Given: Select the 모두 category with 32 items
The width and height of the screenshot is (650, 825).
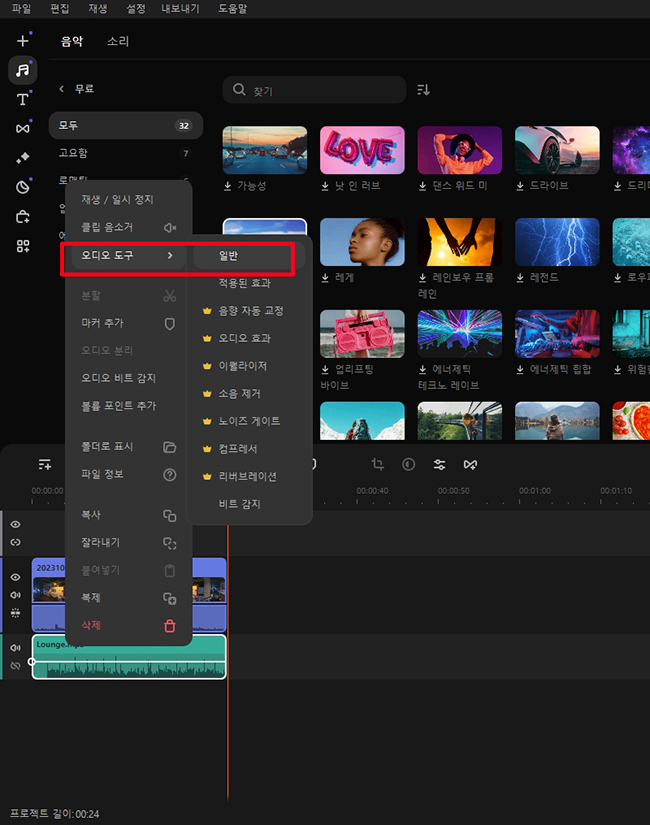Looking at the screenshot, I should (x=126, y=125).
